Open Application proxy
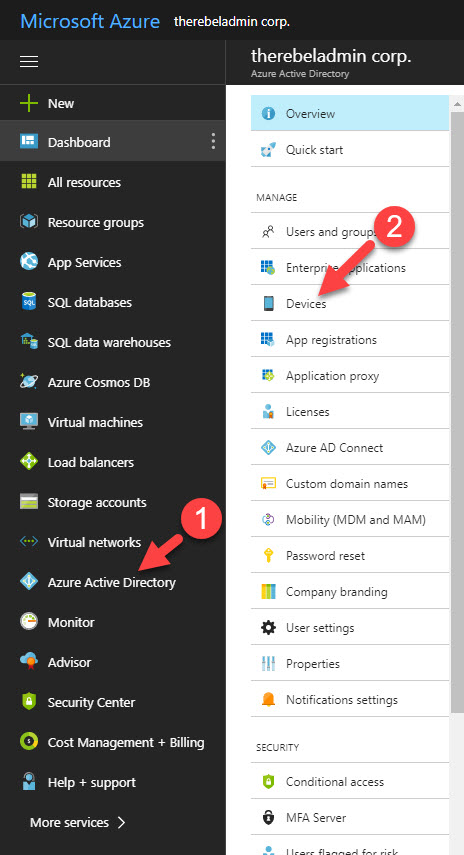 click(x=350, y=376)
